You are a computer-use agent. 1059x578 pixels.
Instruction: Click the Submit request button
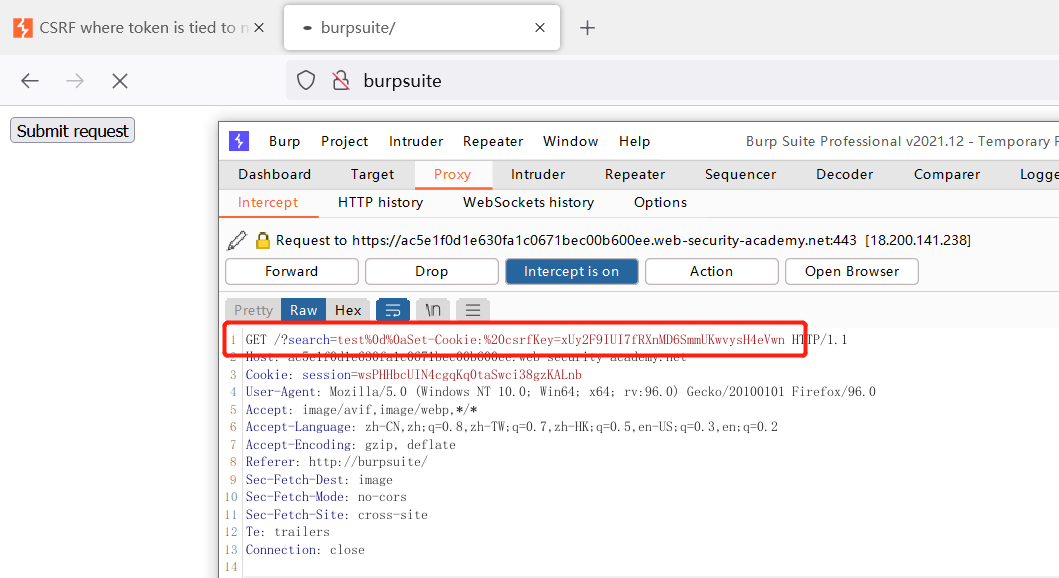click(x=72, y=130)
